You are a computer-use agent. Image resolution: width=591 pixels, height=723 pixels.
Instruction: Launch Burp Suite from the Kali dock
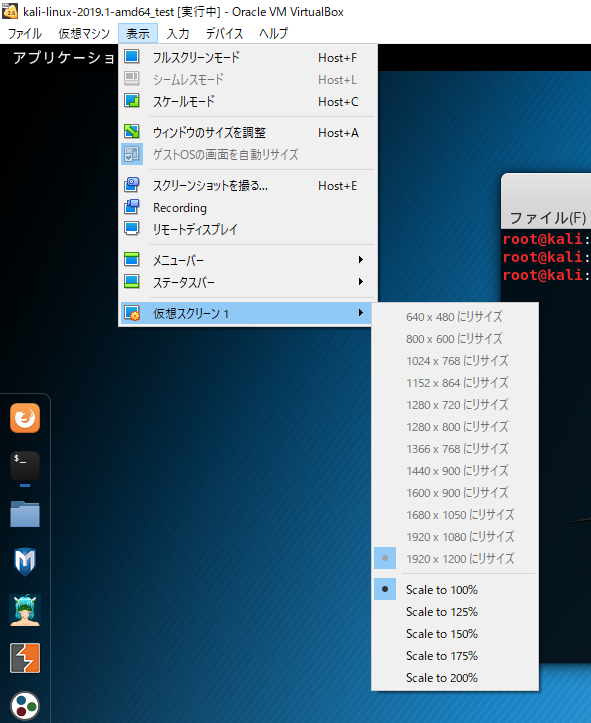[25, 658]
